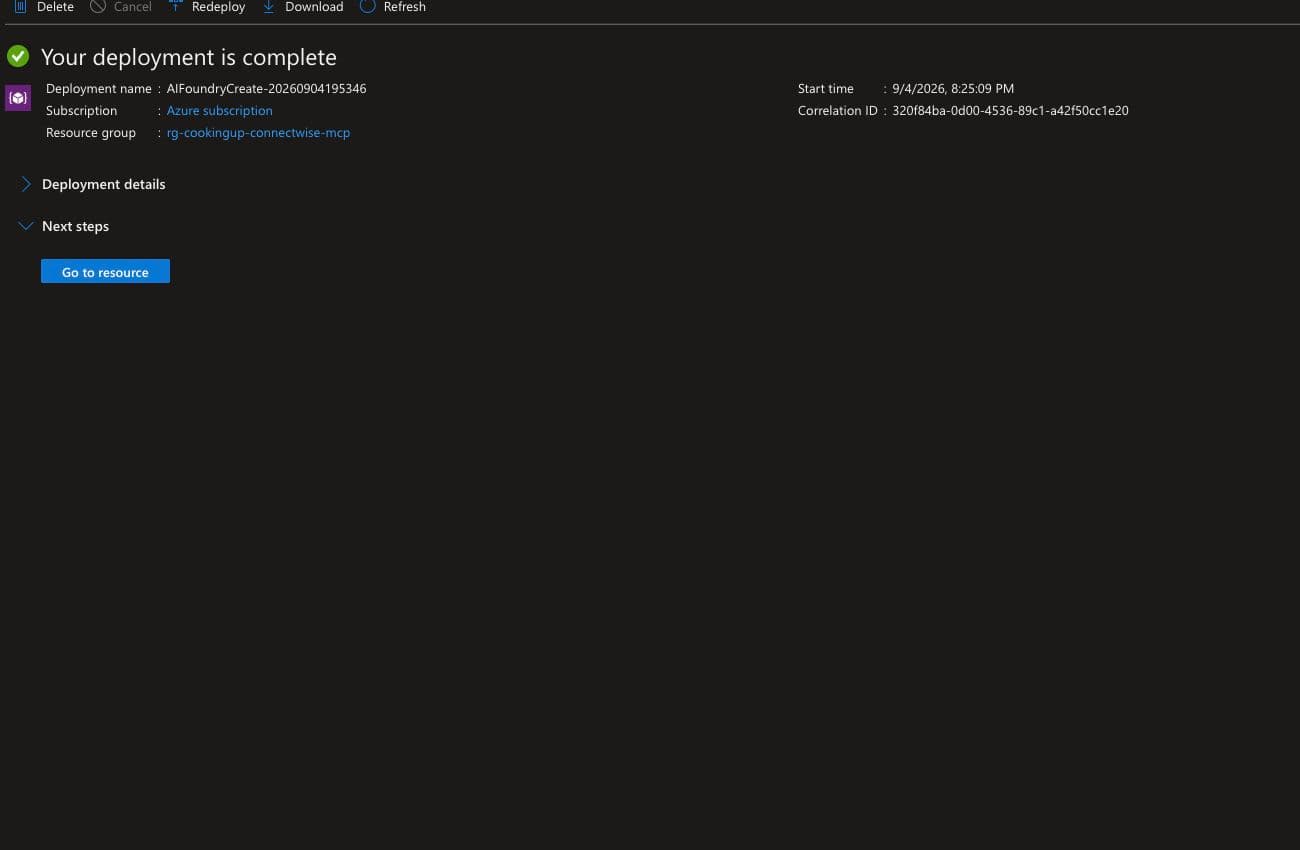Collapse the Next steps section
Viewport: 1300px width, 850px height.
pos(64,226)
